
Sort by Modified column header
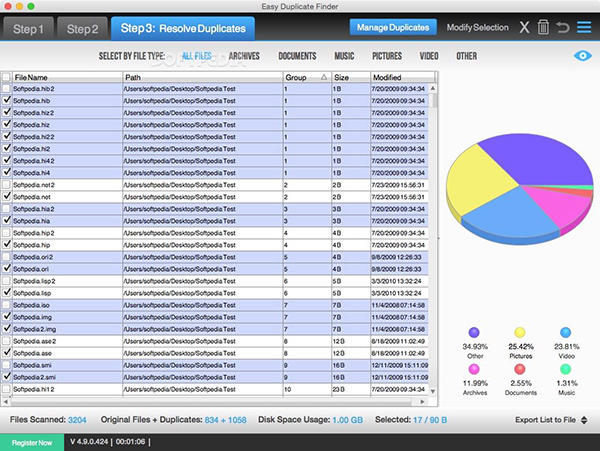pos(403,77)
